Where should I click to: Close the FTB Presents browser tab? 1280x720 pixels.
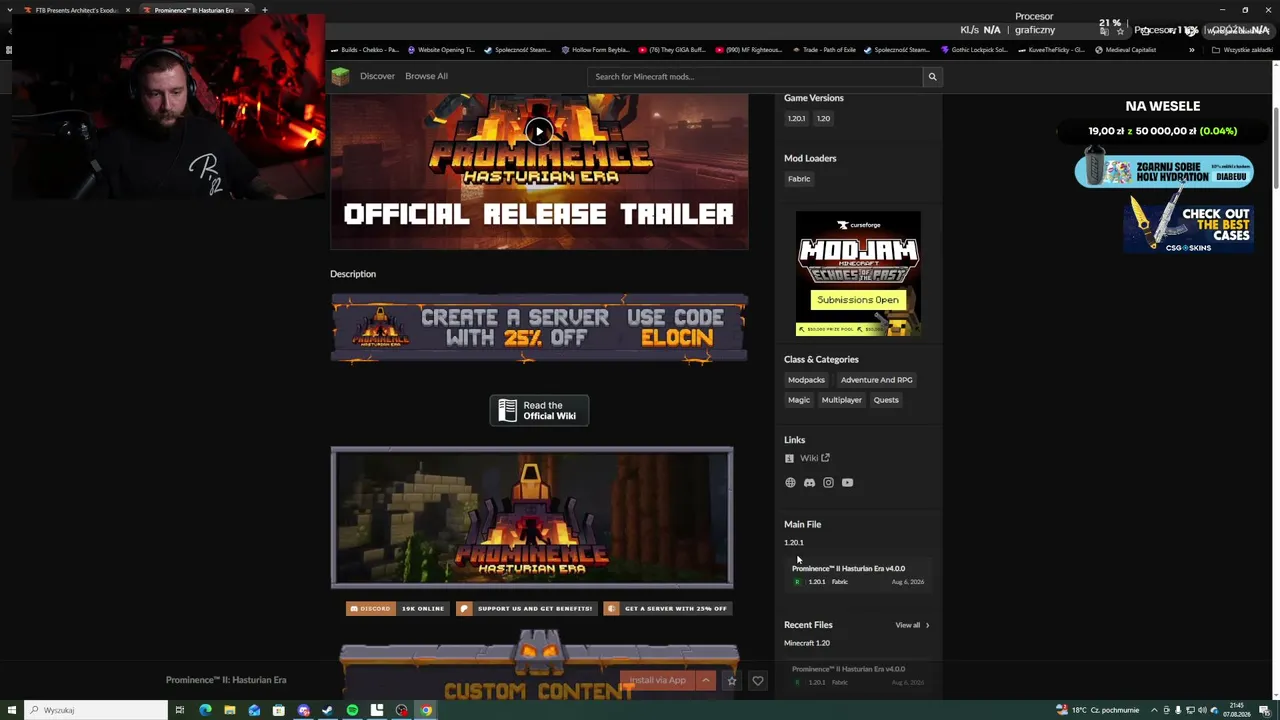pyautogui.click(x=128, y=10)
